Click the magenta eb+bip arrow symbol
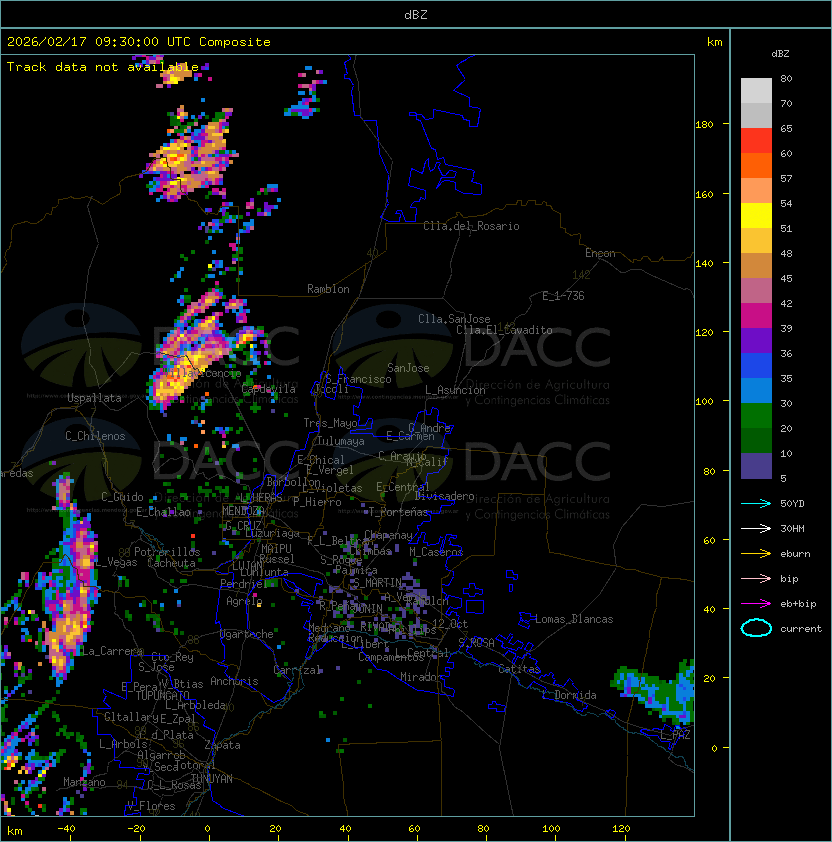 (756, 604)
